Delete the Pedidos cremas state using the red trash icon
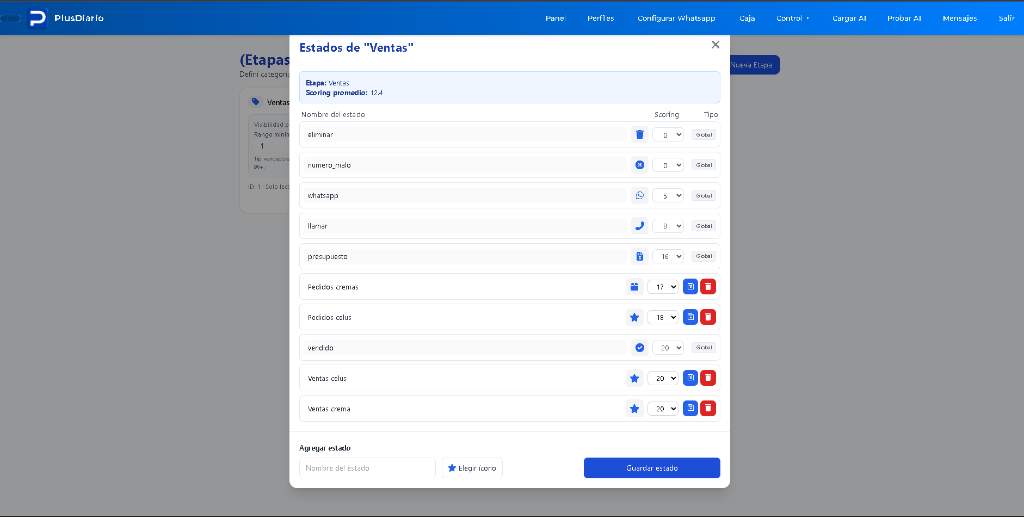 pos(708,287)
